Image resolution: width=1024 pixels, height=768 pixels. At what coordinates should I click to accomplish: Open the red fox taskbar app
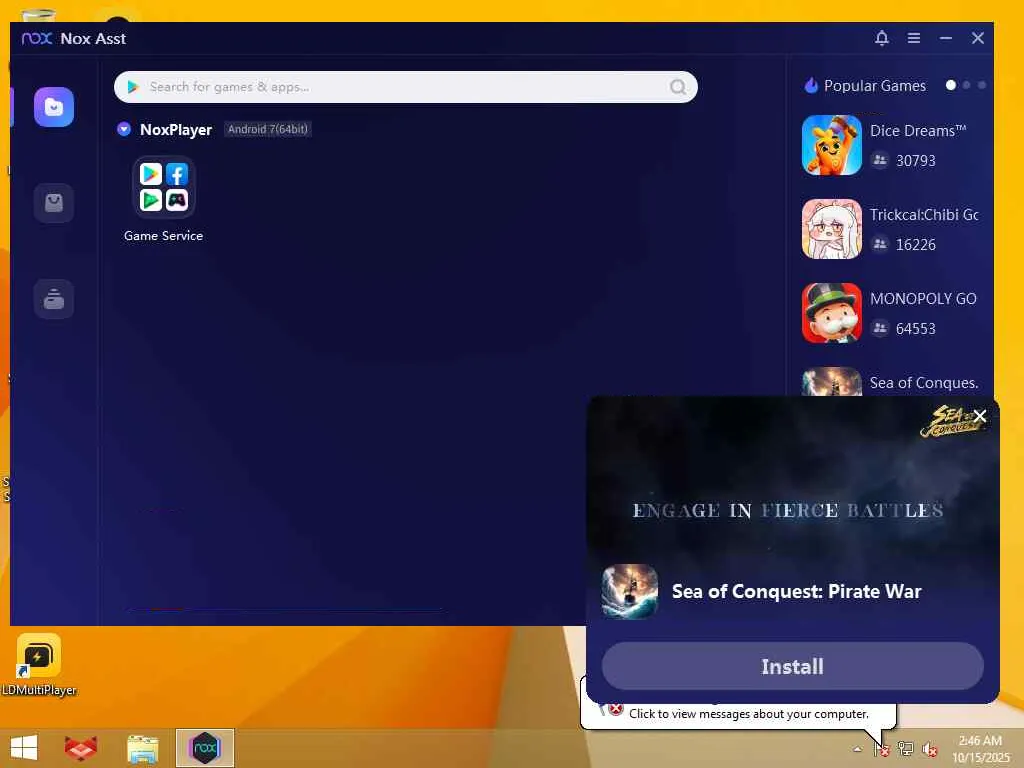pos(81,748)
